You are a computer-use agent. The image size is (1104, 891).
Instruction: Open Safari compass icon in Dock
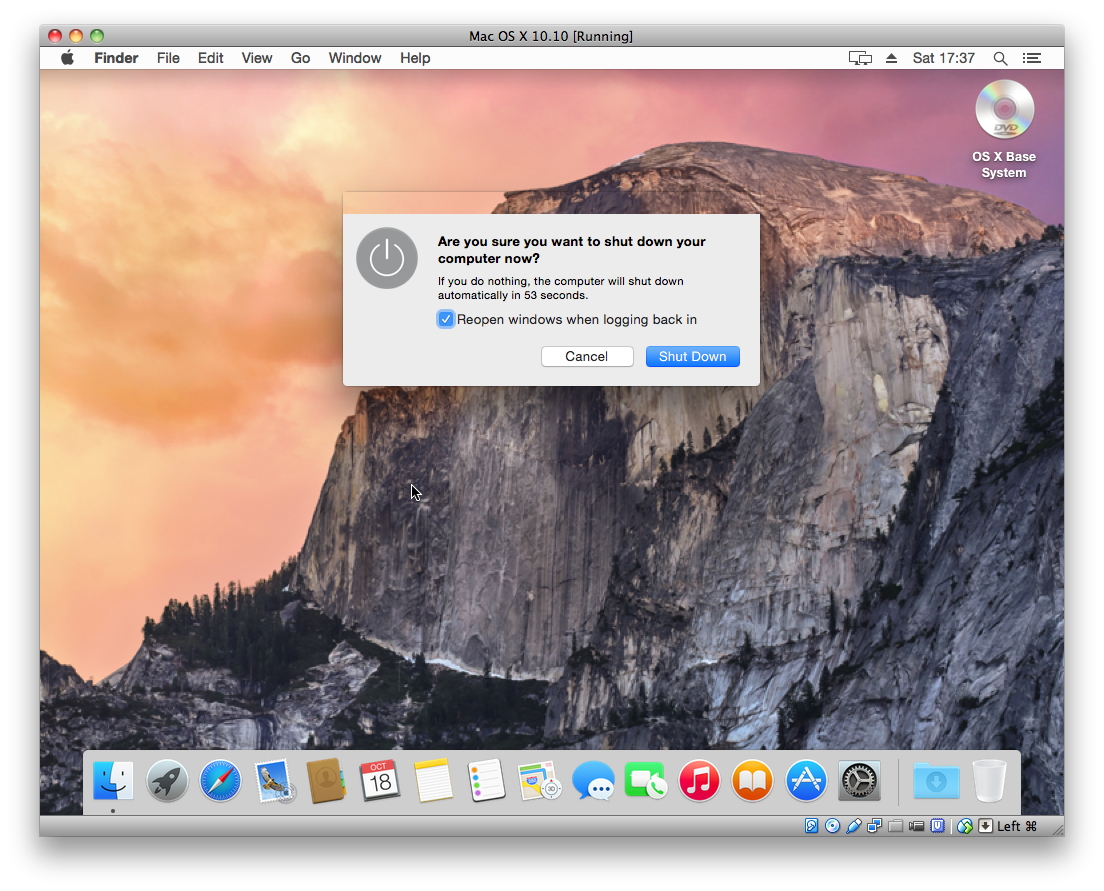[x=220, y=780]
